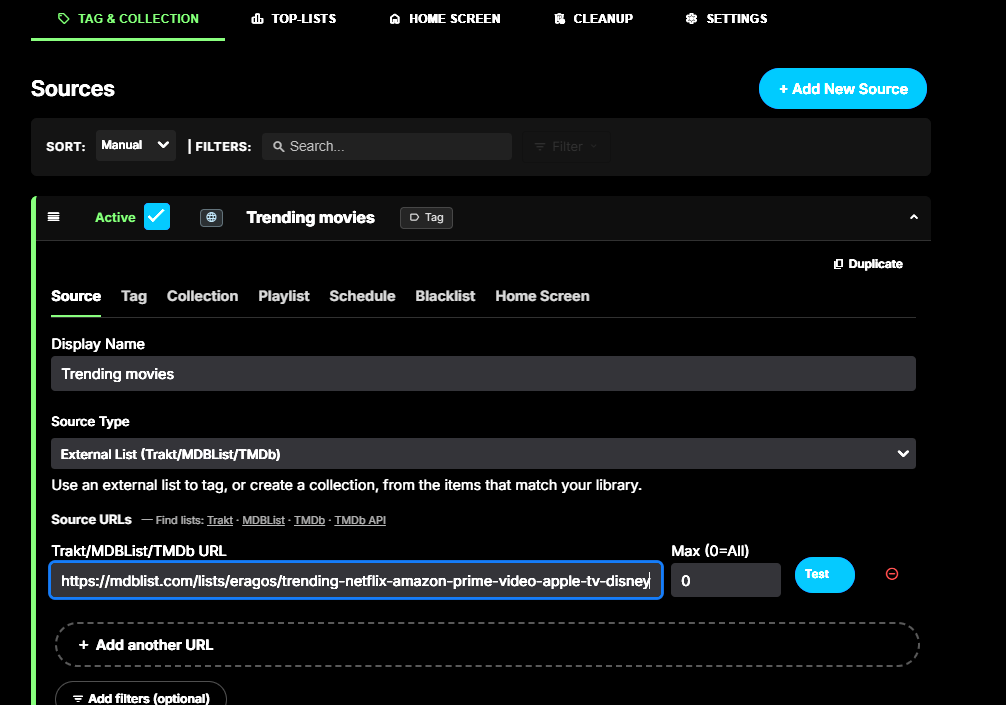Click the Add New Source button

tap(843, 89)
